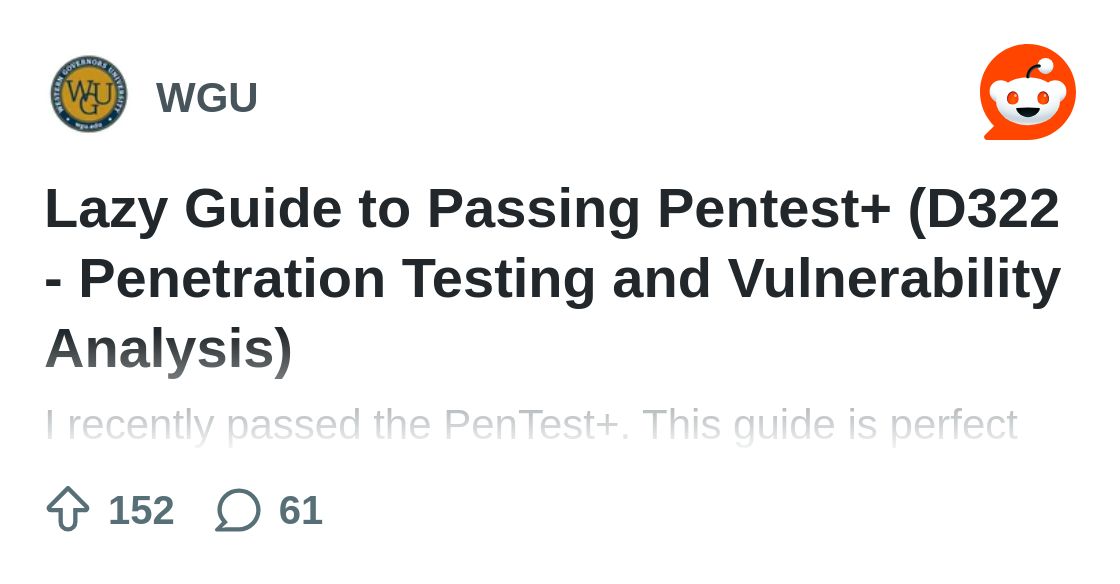Viewport: 1120px width, 584px height.
Task: Click the 61 comments count
Action: [300, 510]
